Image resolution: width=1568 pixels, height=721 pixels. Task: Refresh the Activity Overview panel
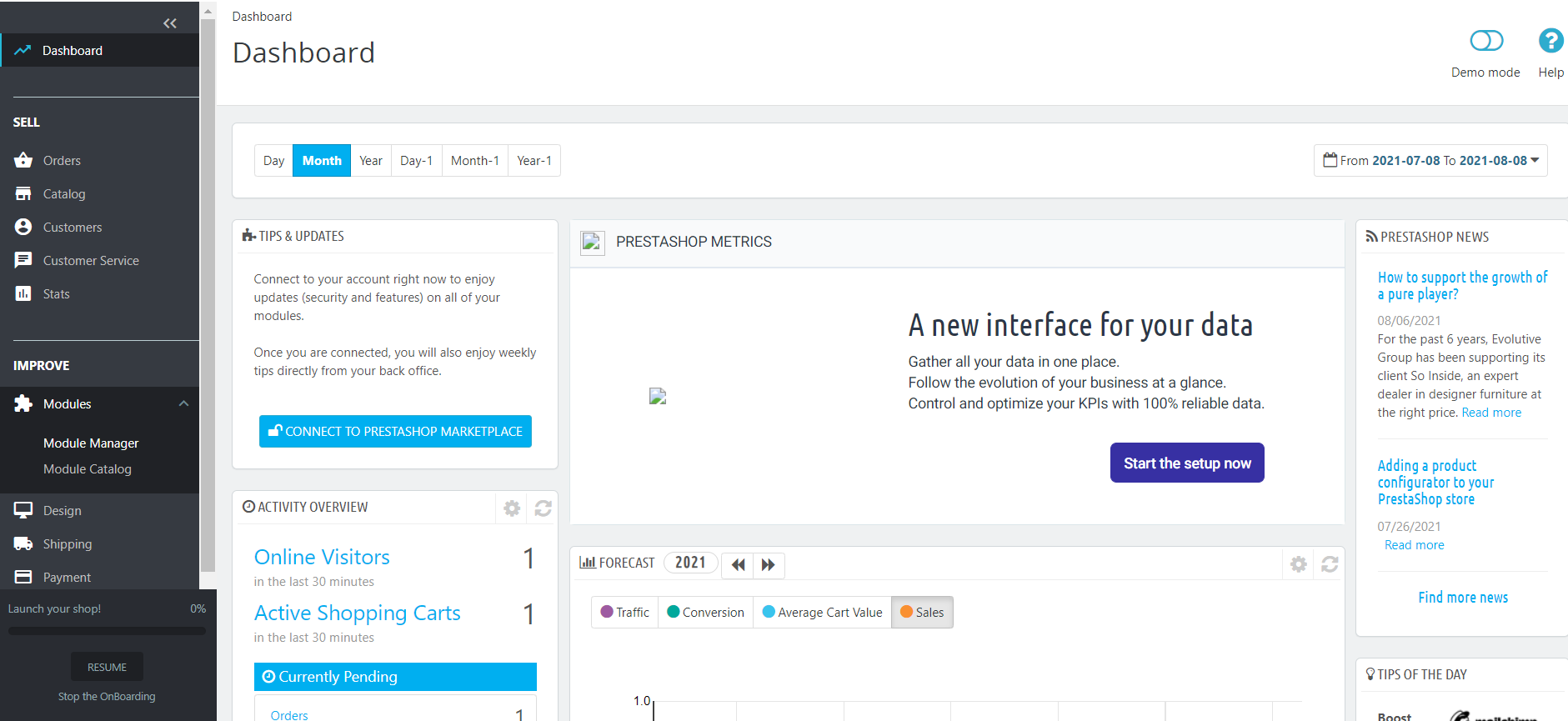tap(543, 508)
